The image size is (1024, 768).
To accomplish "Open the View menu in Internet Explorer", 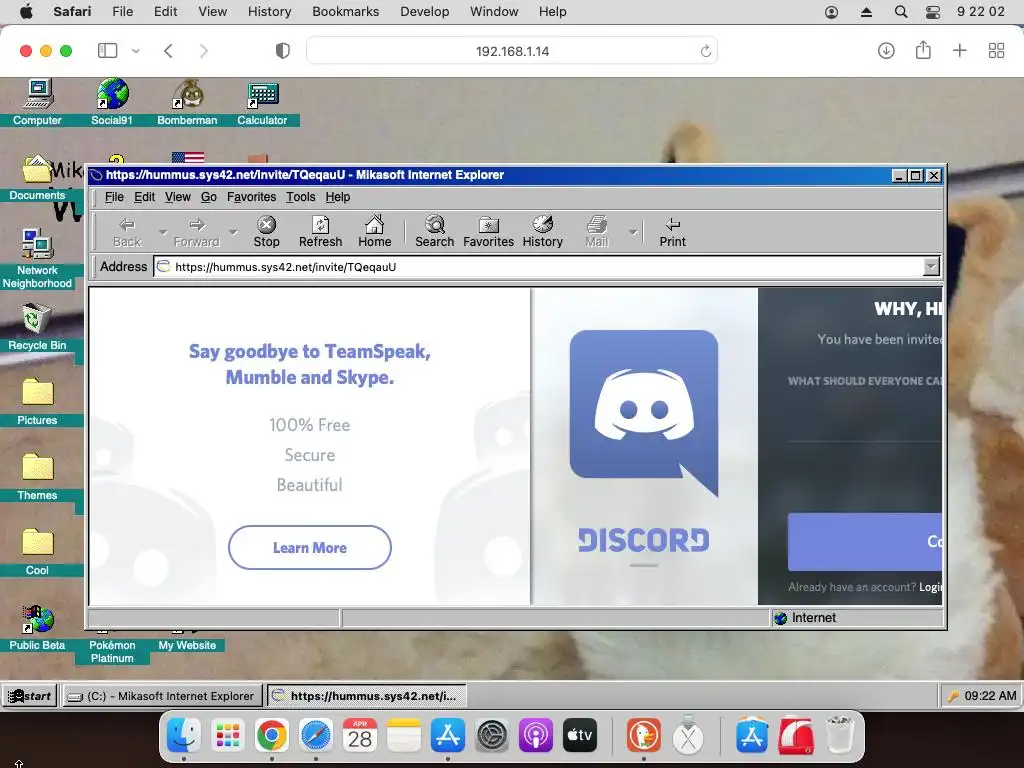I will (x=178, y=197).
